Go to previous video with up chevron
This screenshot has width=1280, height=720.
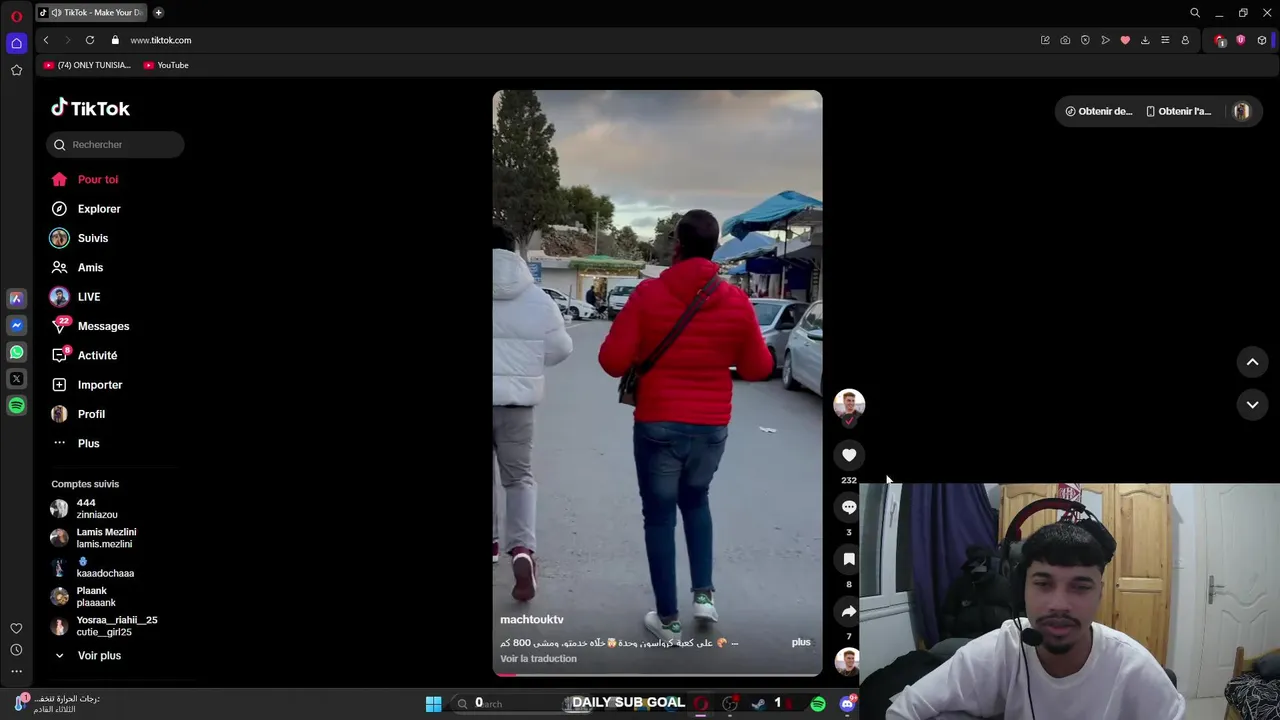(x=1252, y=362)
